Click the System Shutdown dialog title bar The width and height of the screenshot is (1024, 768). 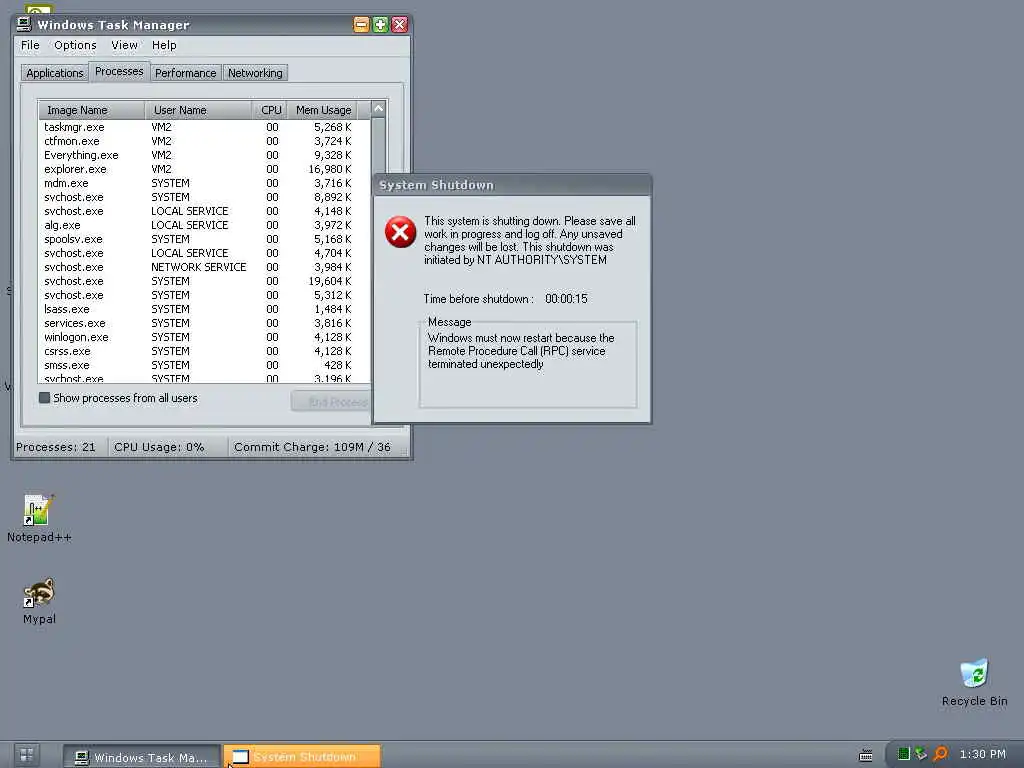(512, 185)
